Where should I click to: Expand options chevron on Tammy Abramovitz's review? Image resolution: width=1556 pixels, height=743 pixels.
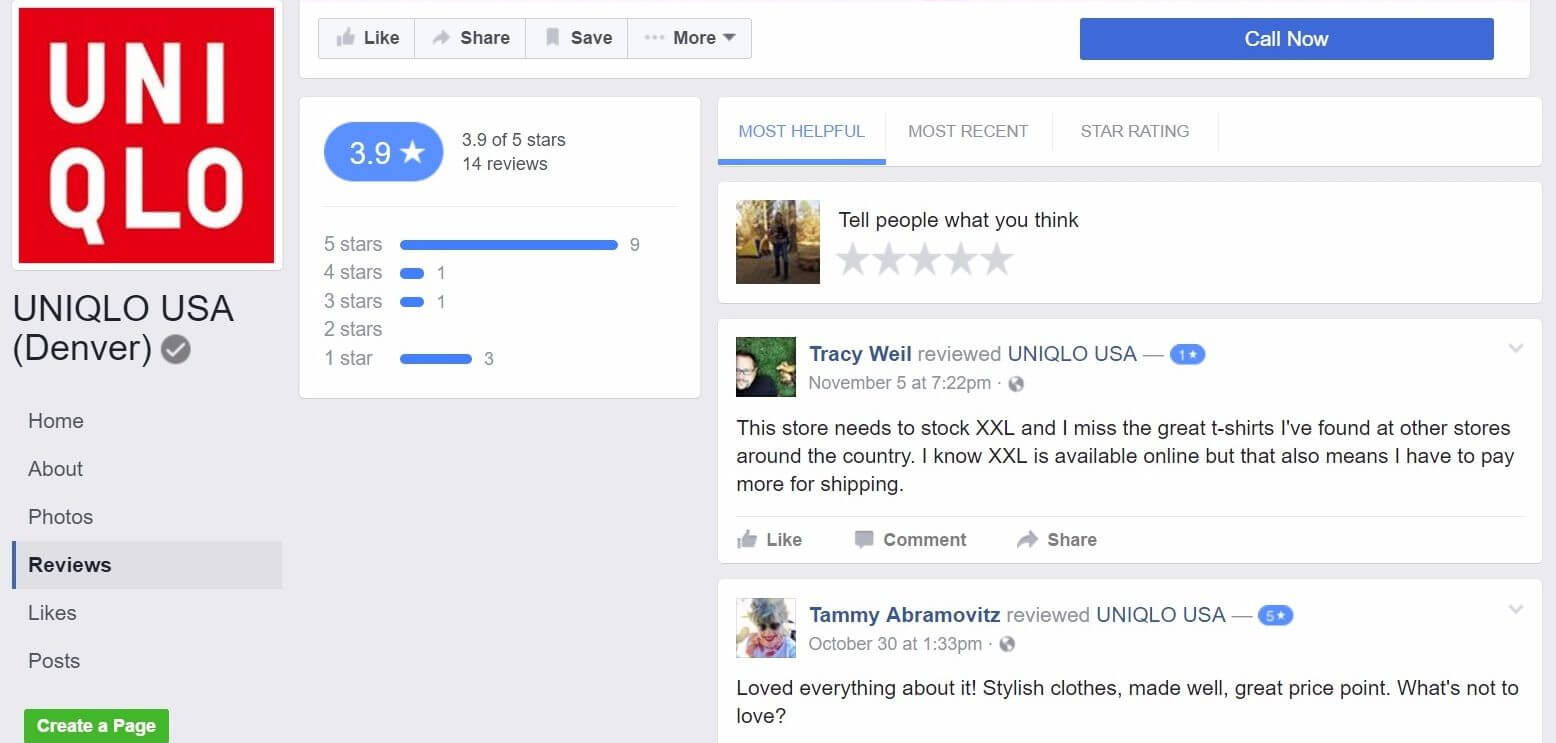1516,609
